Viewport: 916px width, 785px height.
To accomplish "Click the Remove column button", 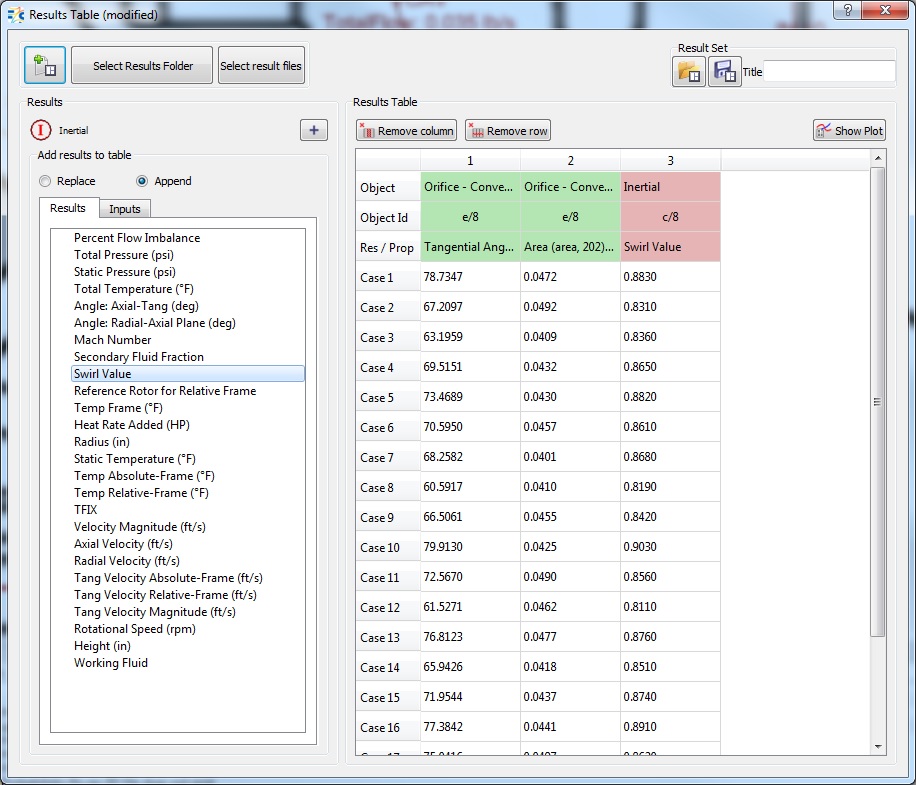I will click(406, 131).
